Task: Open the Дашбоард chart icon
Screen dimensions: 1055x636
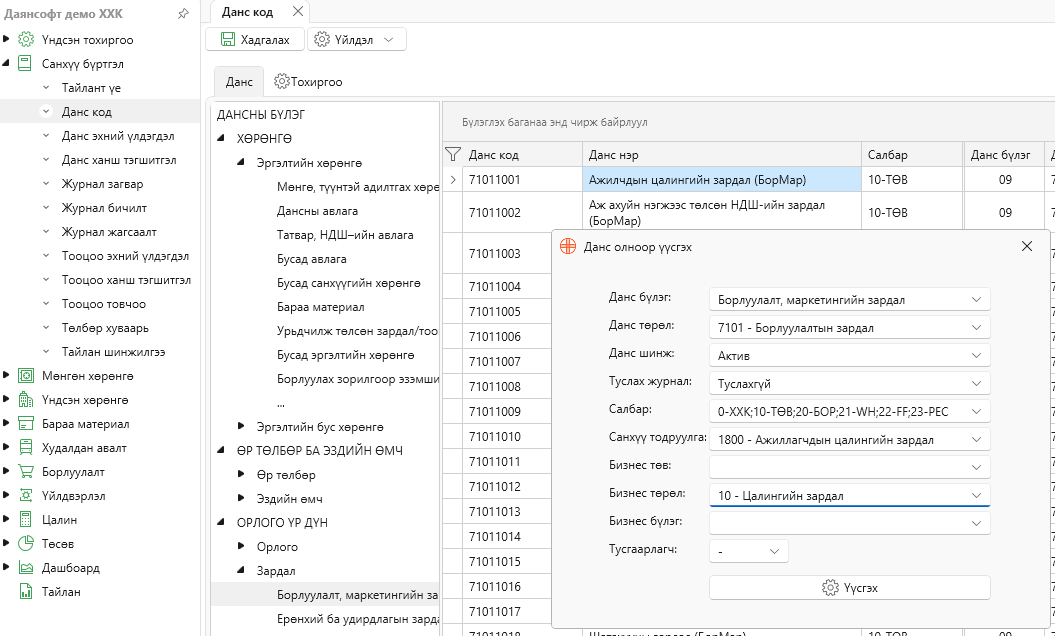Action: pyautogui.click(x=26, y=567)
